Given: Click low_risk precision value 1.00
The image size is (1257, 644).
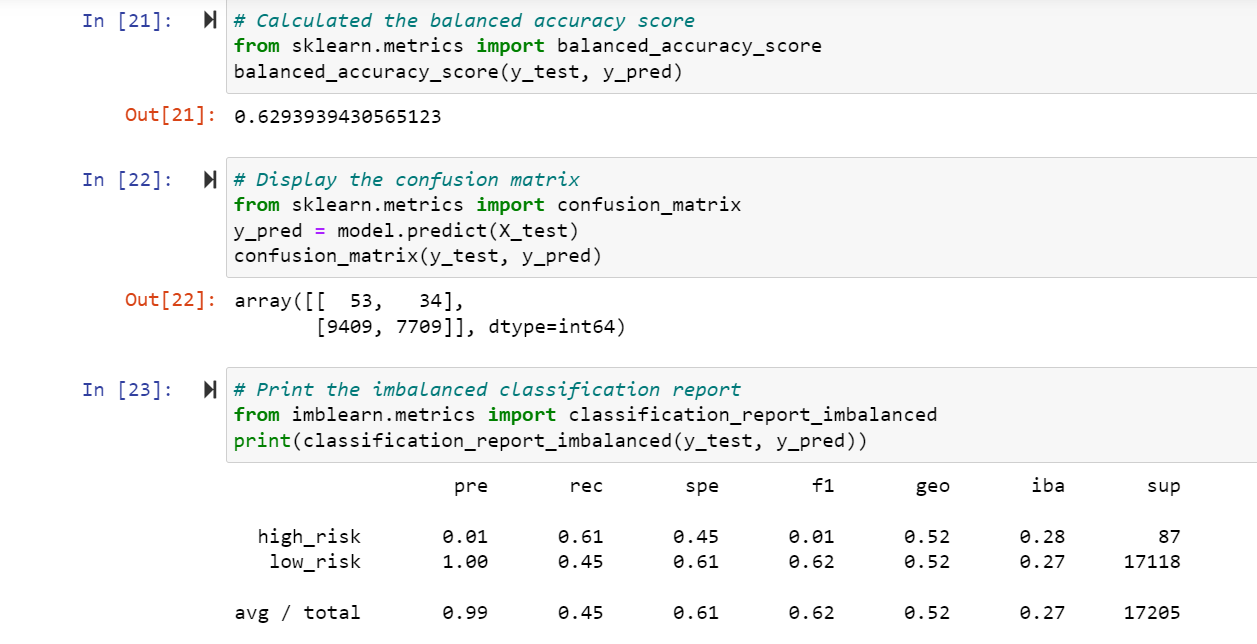Looking at the screenshot, I should (466, 562).
